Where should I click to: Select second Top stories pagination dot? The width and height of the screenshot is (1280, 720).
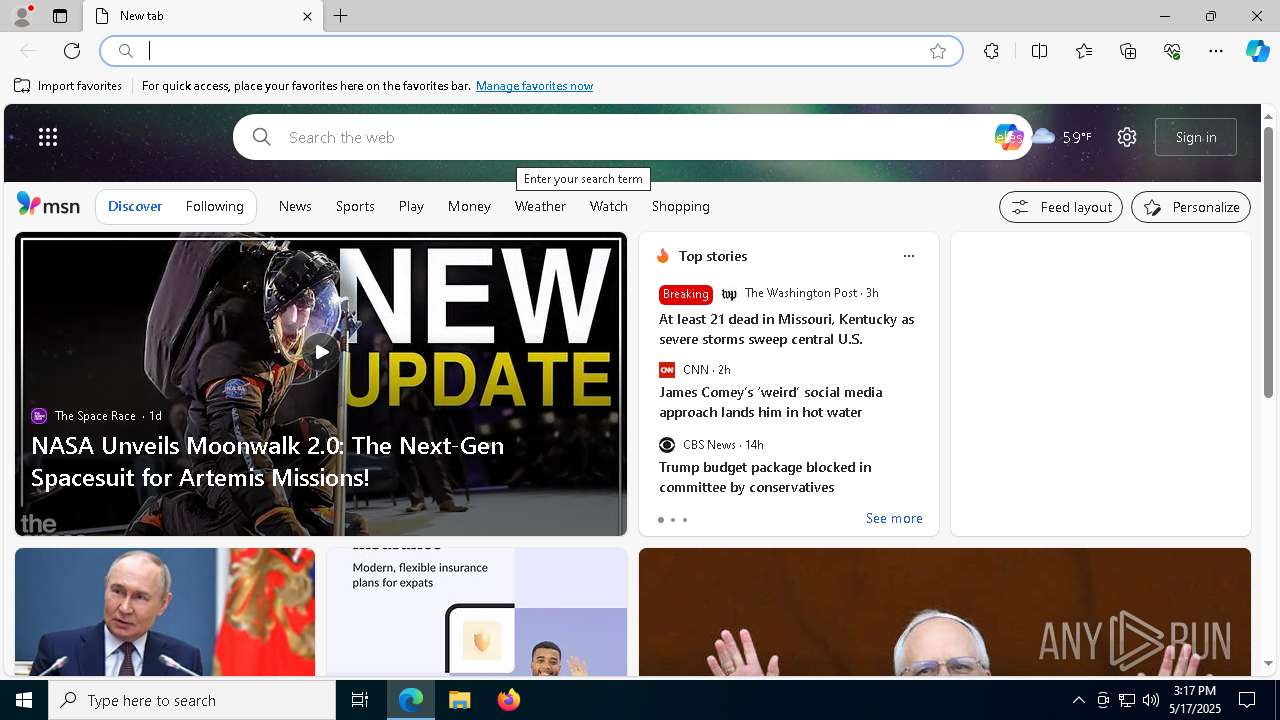[x=673, y=520]
